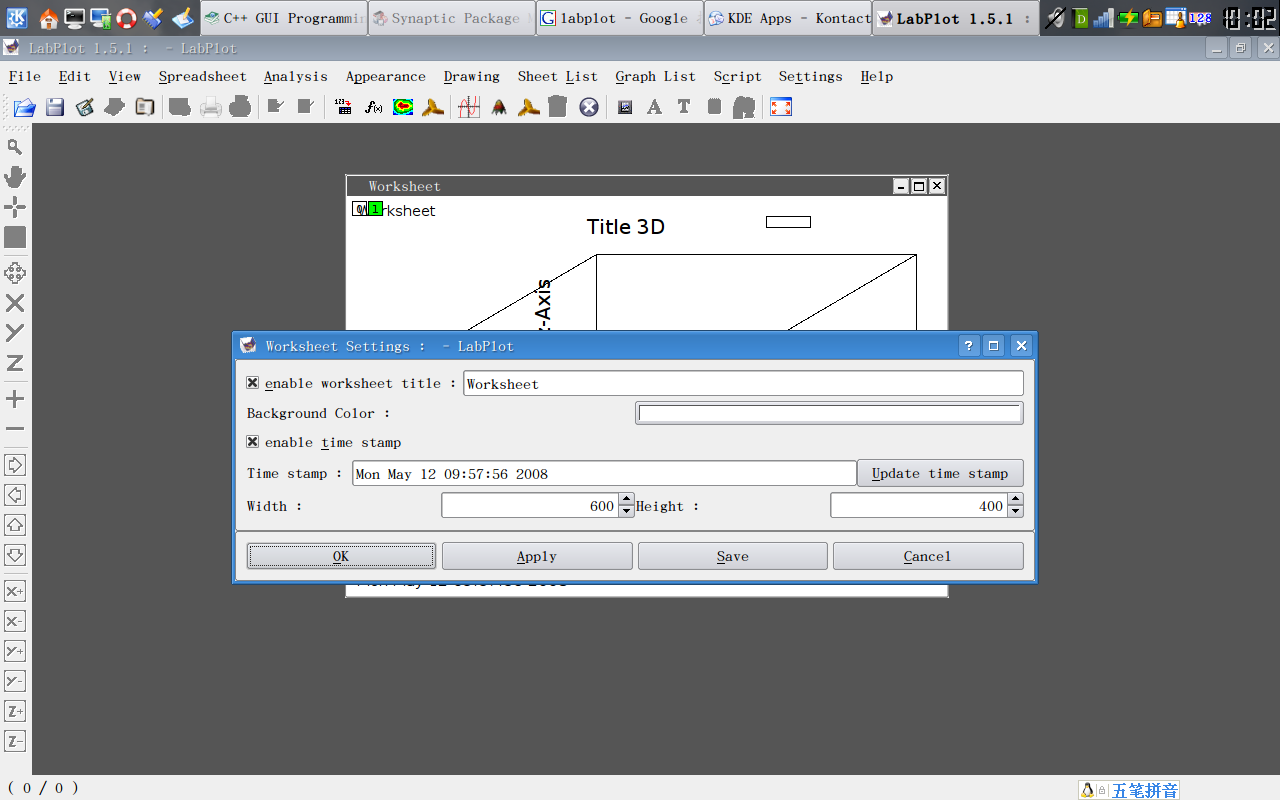Open new spreadsheet with the 123 table icon
The image size is (1280, 800).
point(344,107)
